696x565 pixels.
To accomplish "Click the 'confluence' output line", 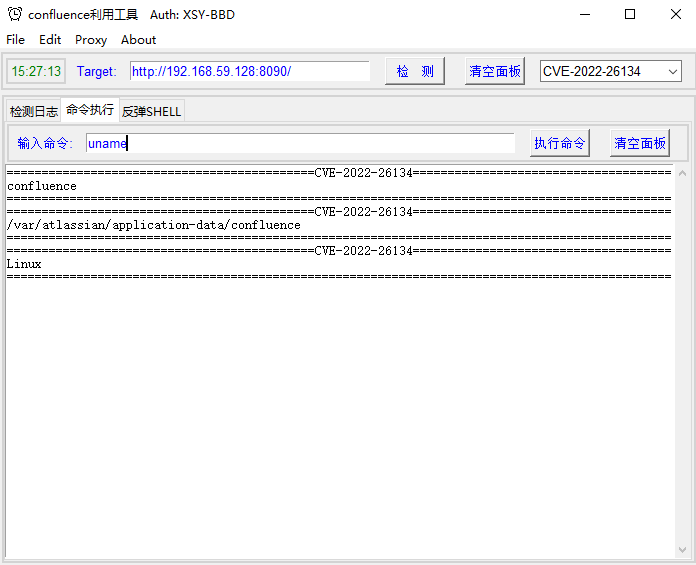I will (42, 186).
